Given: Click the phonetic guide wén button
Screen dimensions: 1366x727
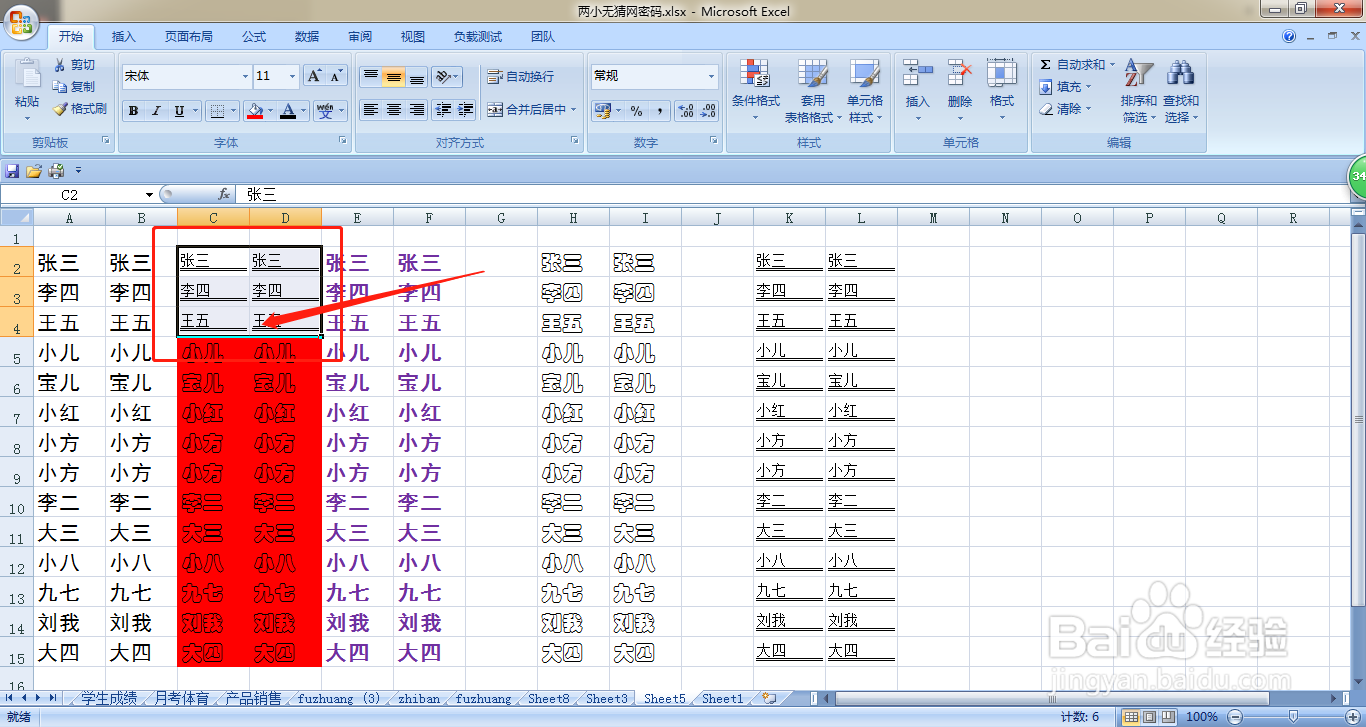Looking at the screenshot, I should click(325, 110).
